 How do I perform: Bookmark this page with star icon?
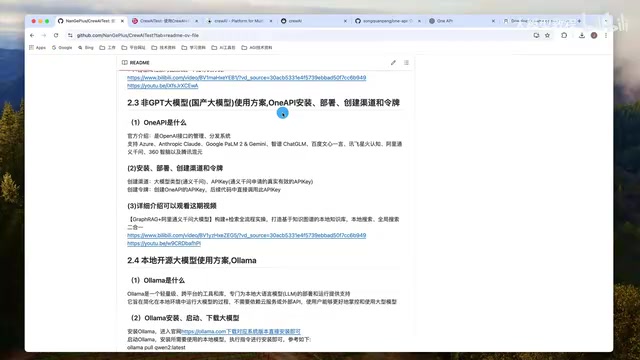tap(547, 36)
